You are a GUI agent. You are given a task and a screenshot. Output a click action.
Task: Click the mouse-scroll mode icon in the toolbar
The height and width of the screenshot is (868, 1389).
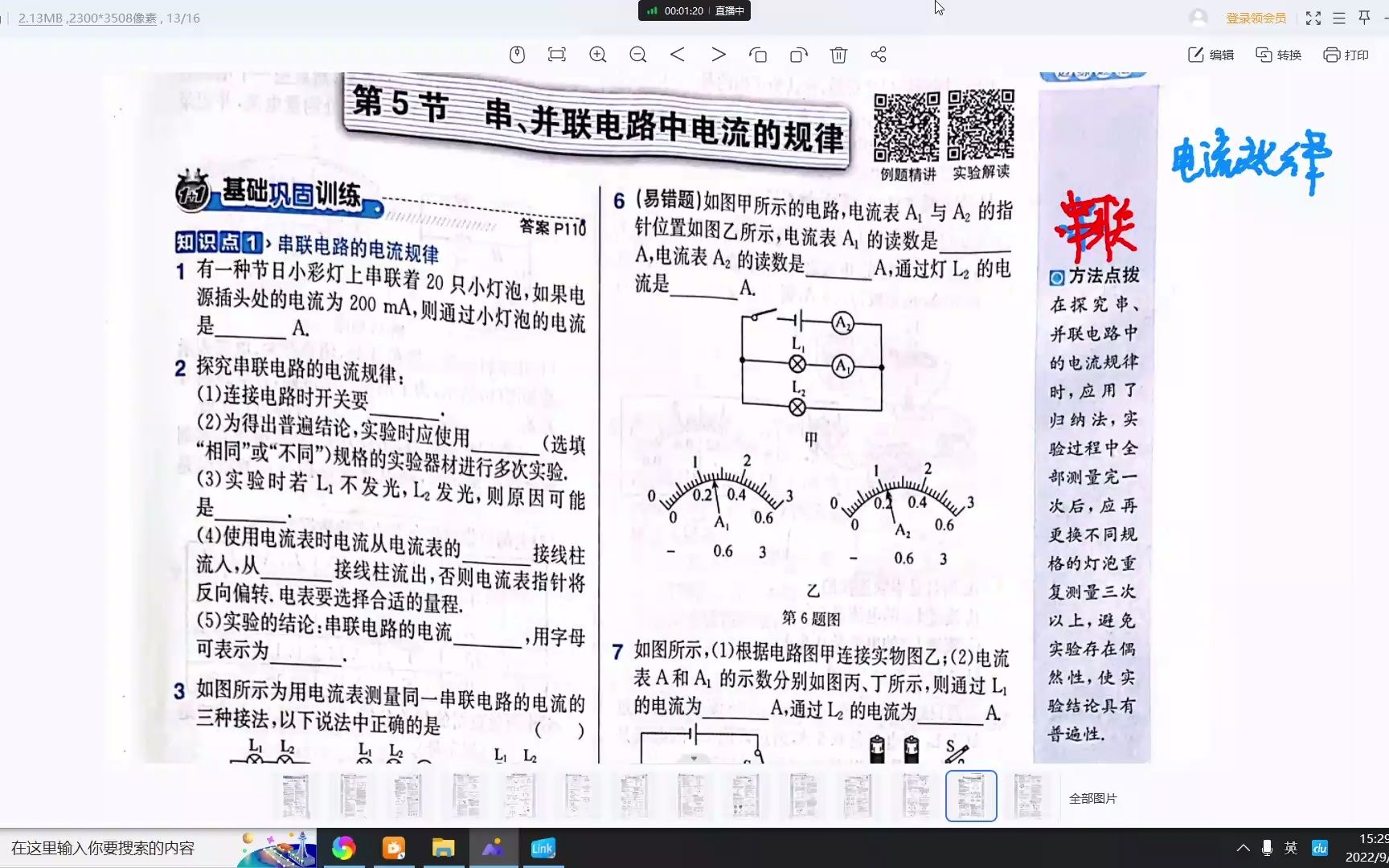tap(517, 55)
